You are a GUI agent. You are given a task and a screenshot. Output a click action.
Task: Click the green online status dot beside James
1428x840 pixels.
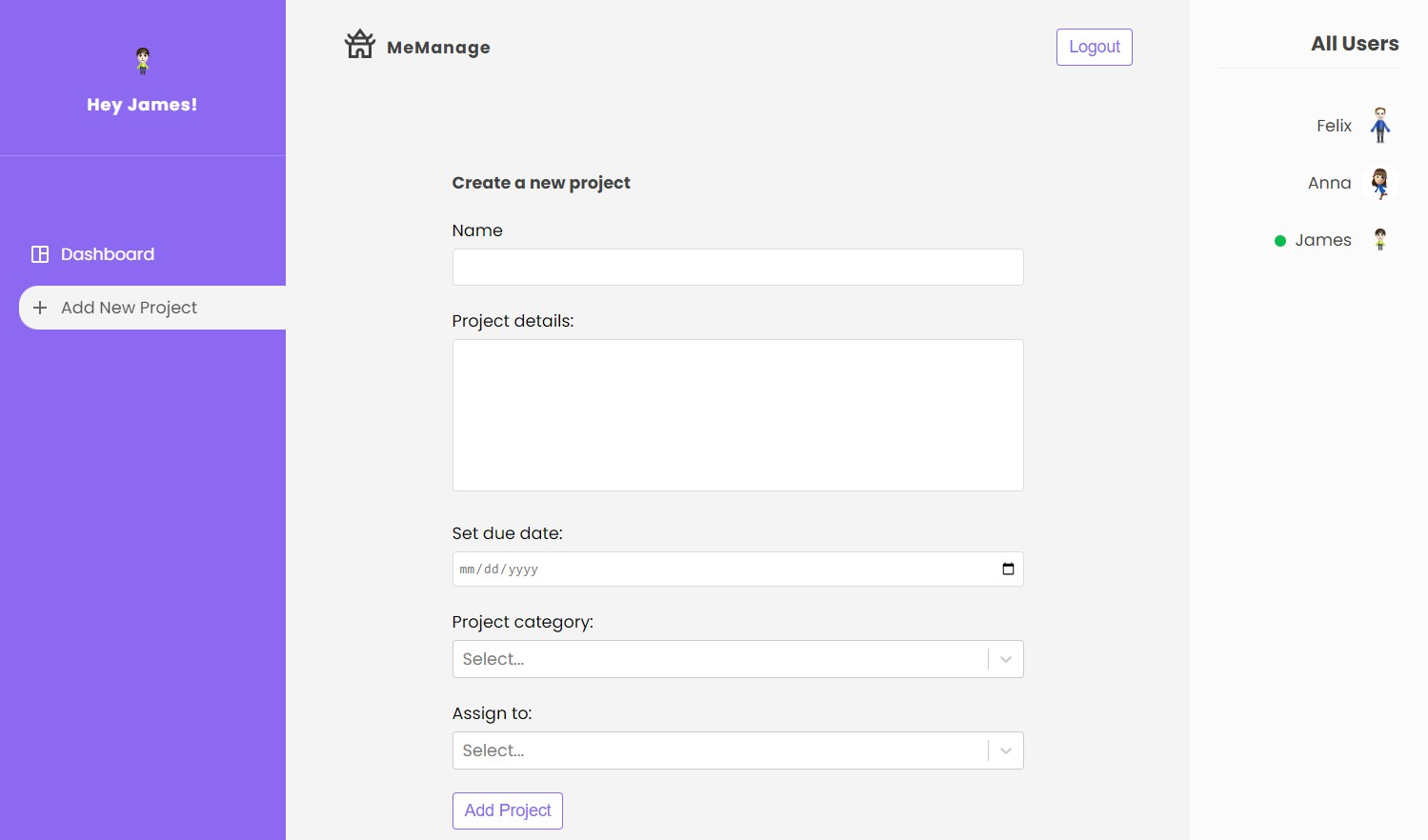tap(1280, 241)
